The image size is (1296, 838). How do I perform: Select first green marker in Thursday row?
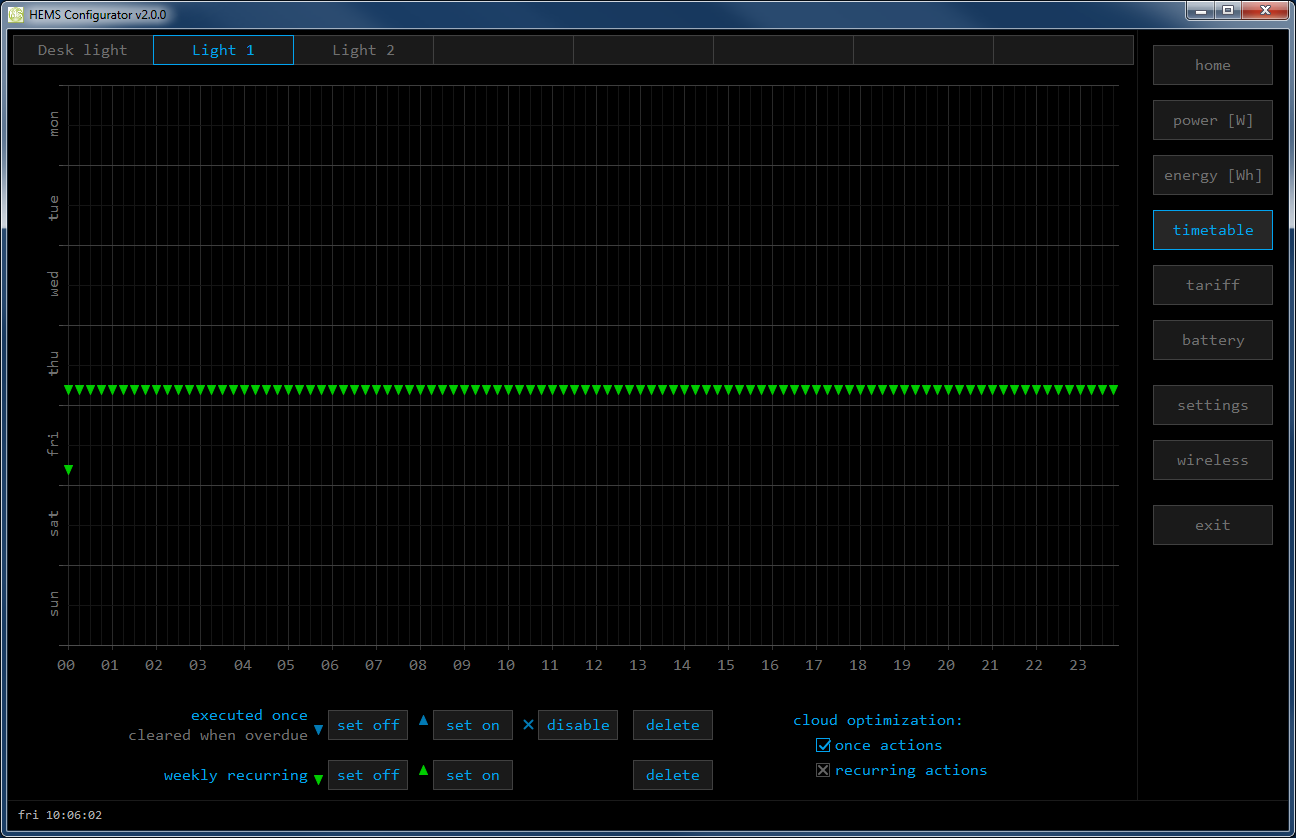point(68,390)
